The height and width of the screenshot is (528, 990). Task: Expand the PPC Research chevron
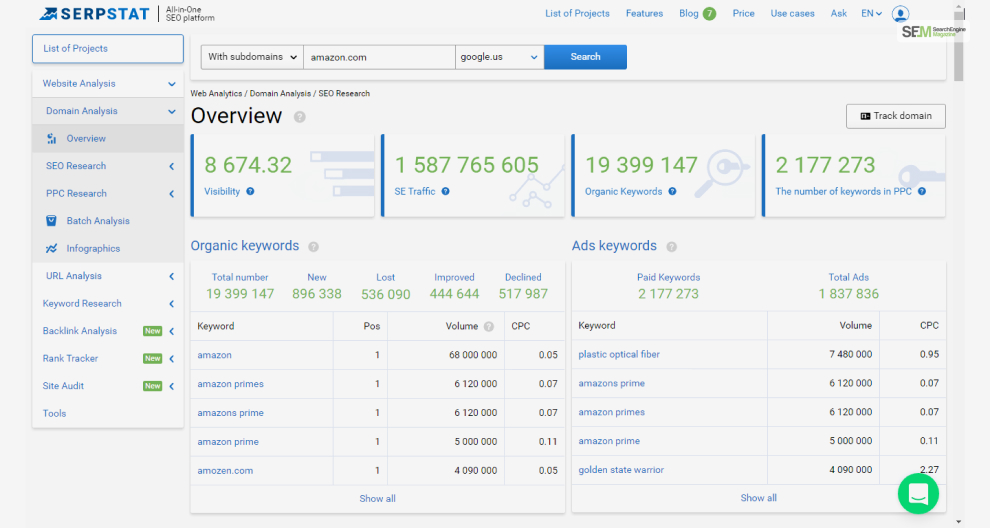(172, 194)
